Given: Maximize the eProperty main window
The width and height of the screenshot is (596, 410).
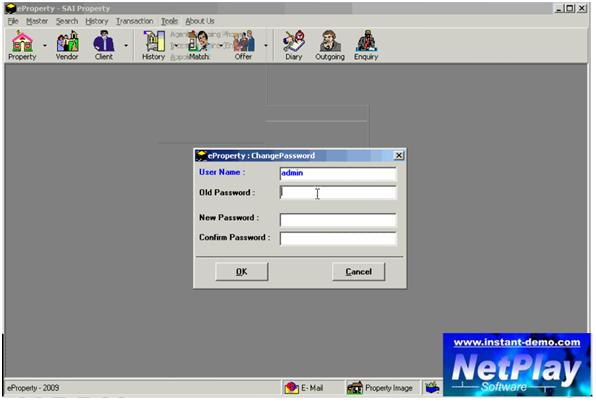Looking at the screenshot, I should [569, 8].
